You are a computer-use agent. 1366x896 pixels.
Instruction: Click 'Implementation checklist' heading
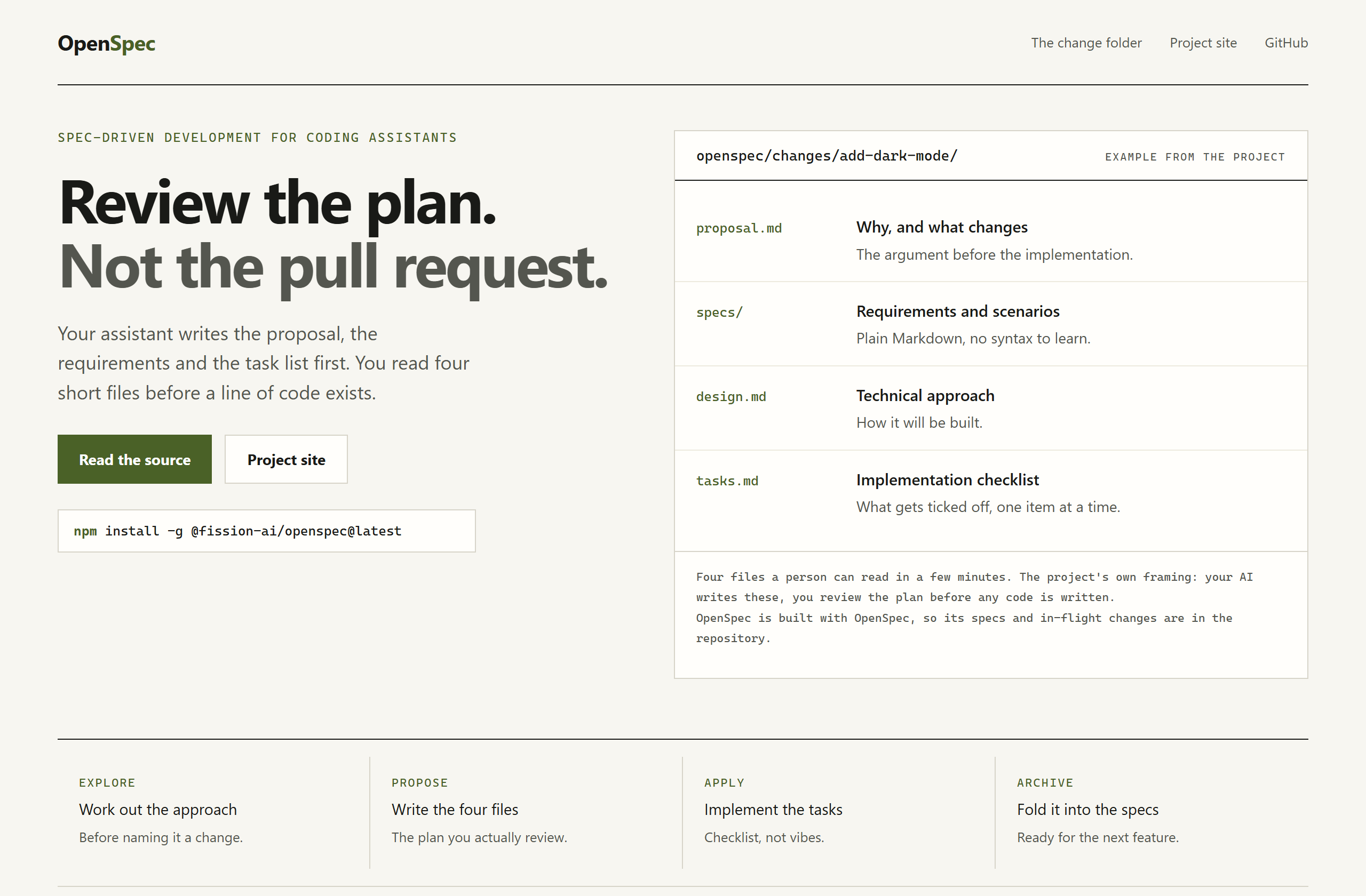point(947,479)
